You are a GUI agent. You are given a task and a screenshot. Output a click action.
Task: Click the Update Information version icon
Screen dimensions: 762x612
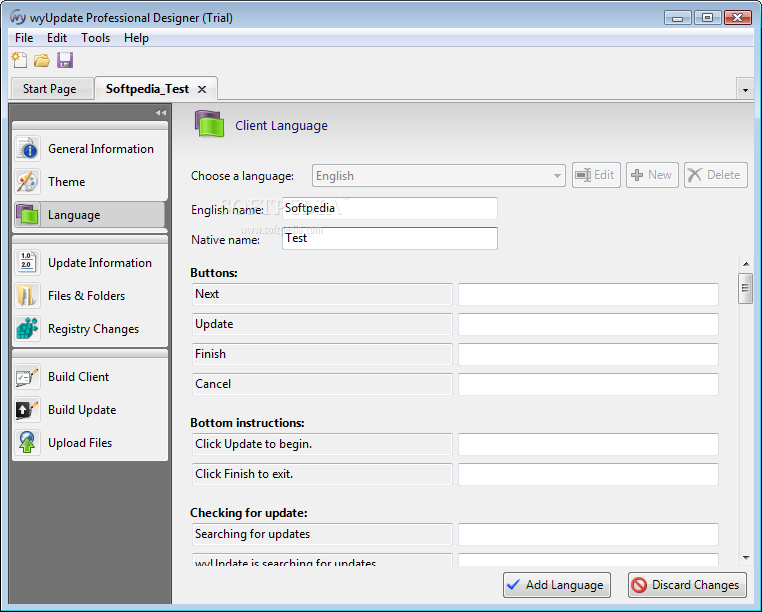pyautogui.click(x=27, y=262)
